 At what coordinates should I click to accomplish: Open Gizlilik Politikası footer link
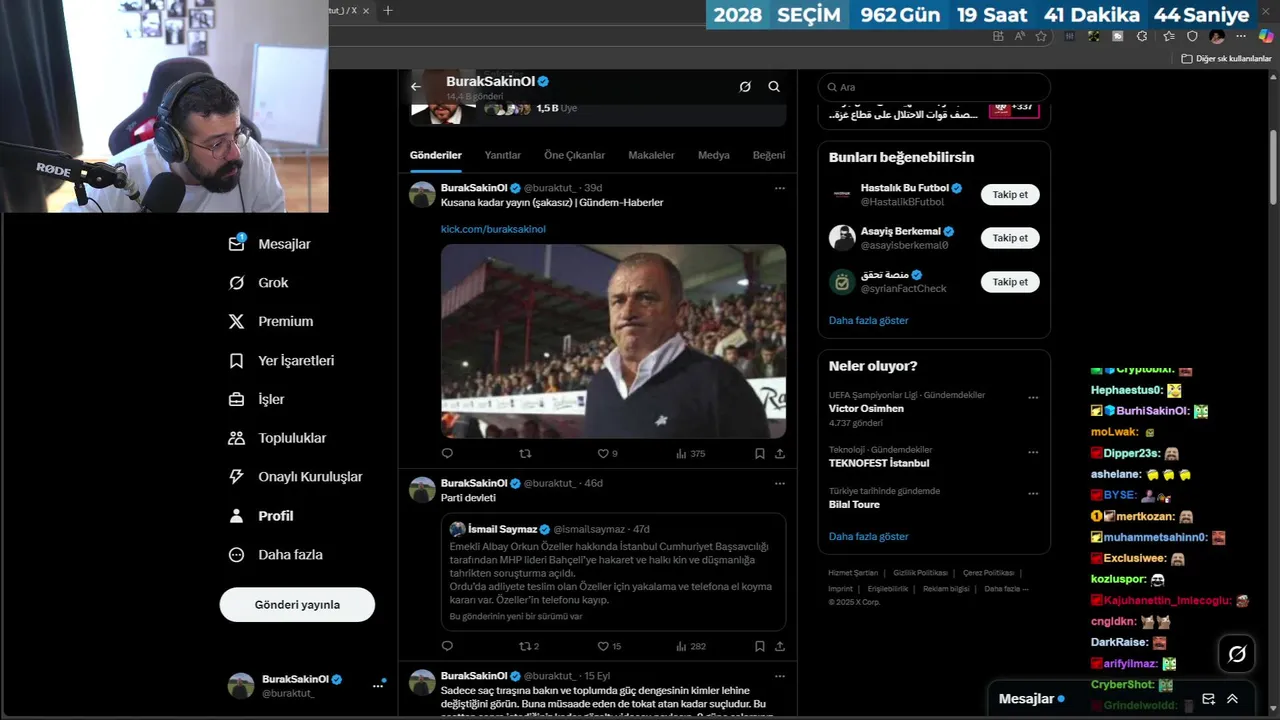coord(920,573)
